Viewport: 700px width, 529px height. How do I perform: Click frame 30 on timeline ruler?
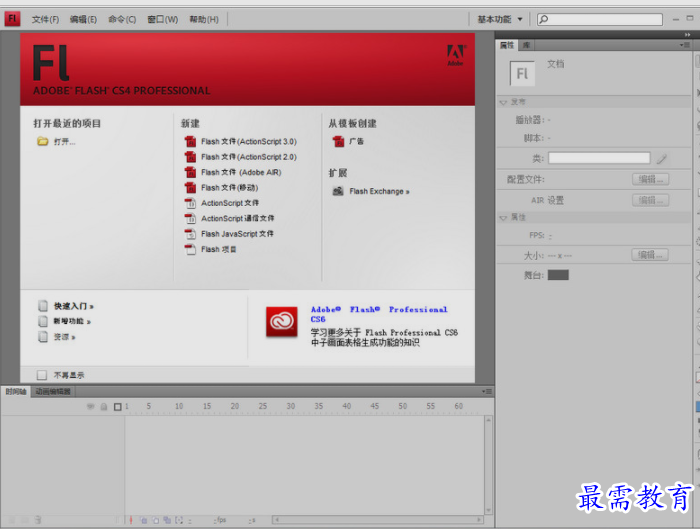click(x=291, y=406)
